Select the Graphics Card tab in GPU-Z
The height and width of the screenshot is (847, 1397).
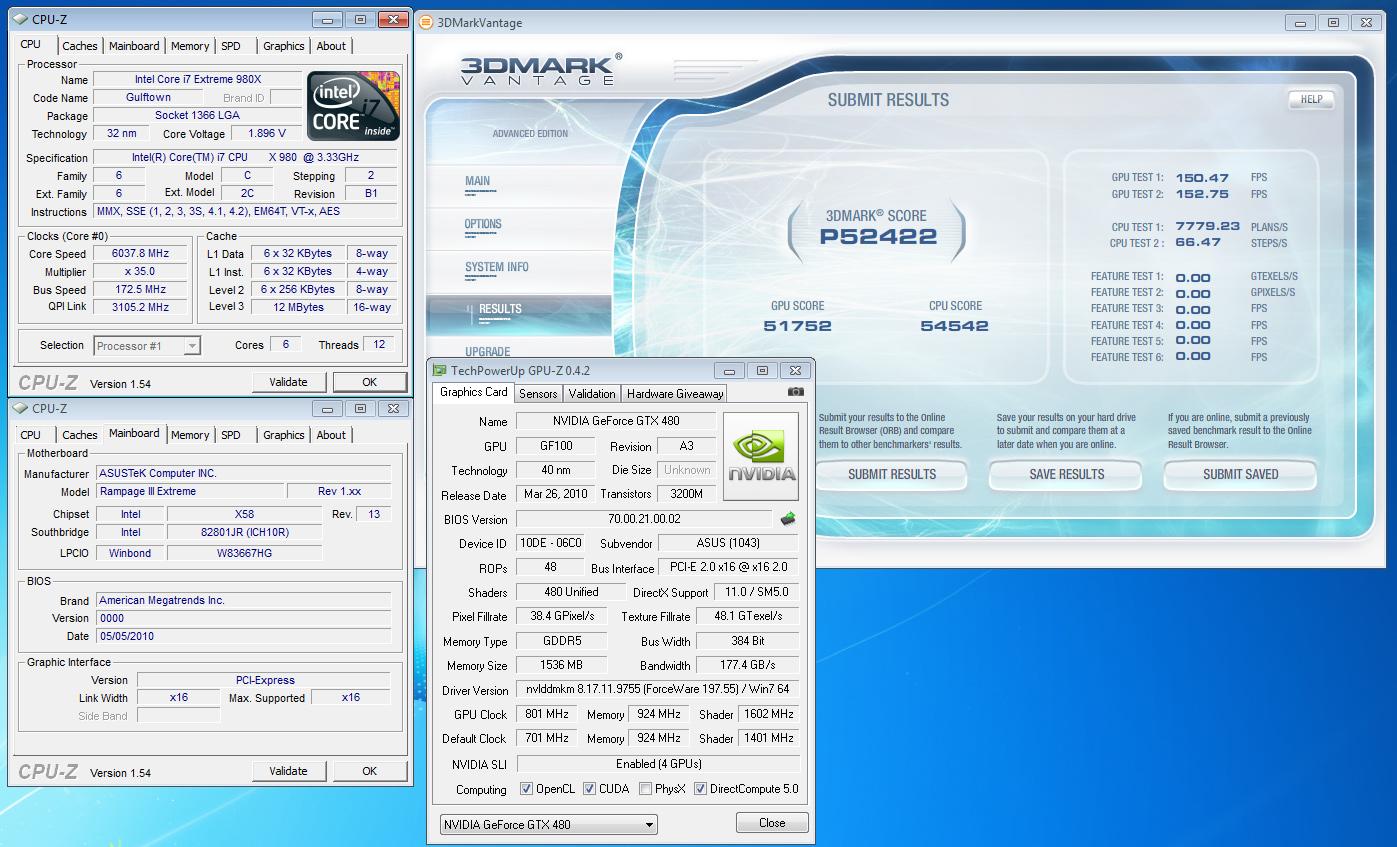pyautogui.click(x=474, y=392)
